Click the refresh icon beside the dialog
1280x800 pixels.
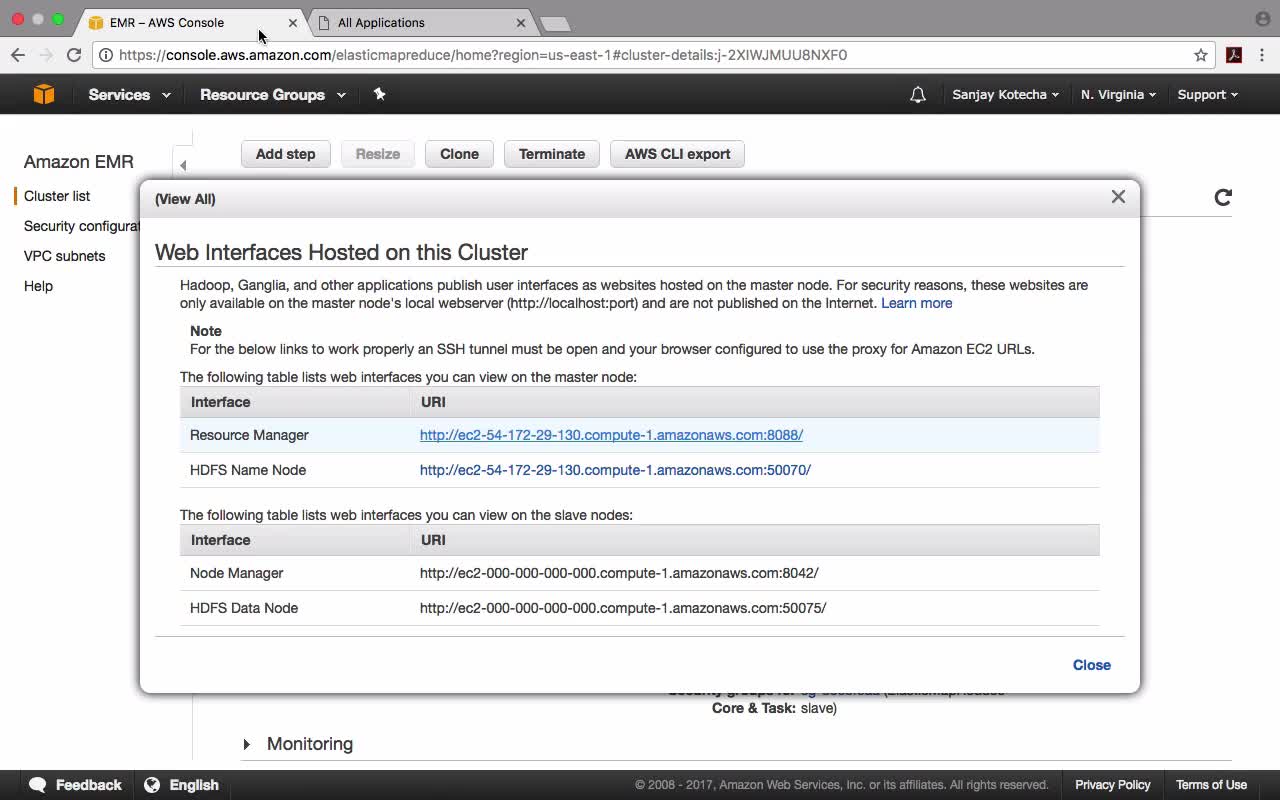coord(1222,197)
